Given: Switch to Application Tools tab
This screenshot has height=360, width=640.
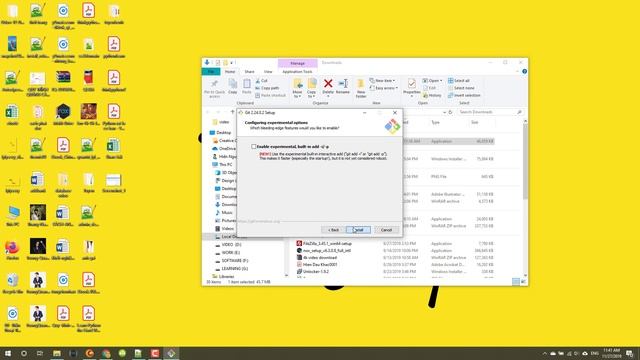Looking at the screenshot, I should pos(298,71).
